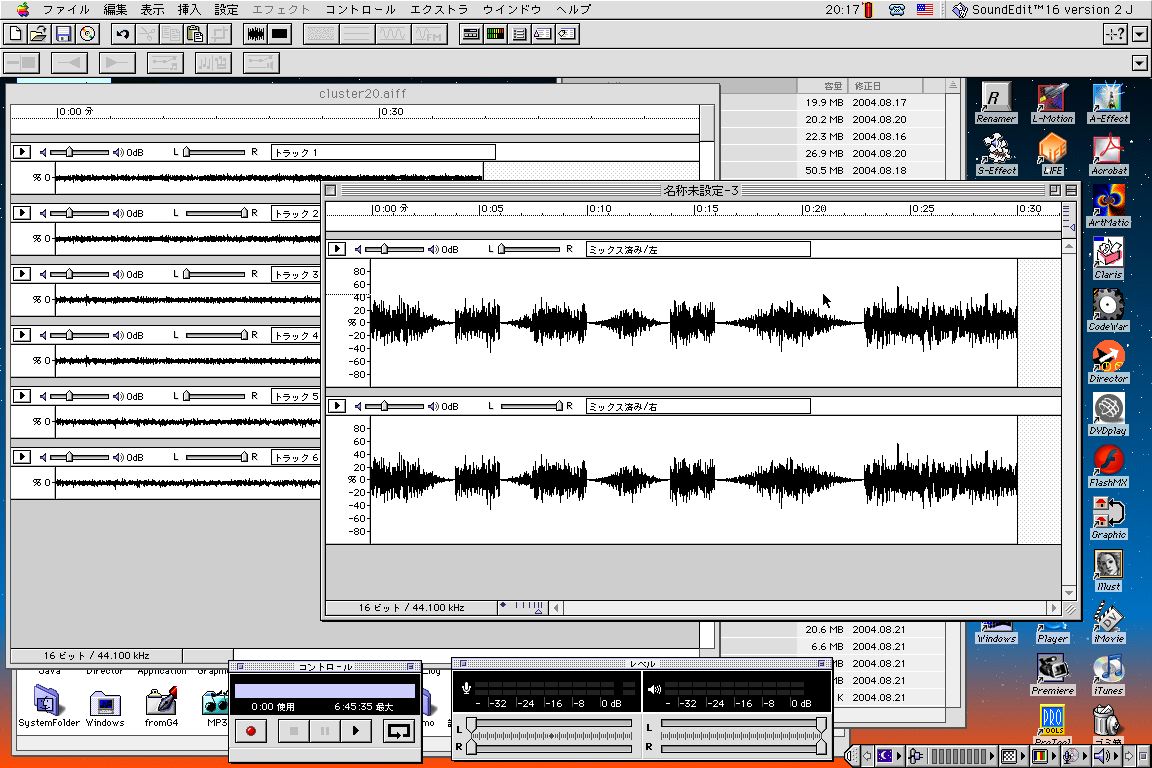Toggle the loop playback button
This screenshot has width=1152, height=768.
point(398,731)
